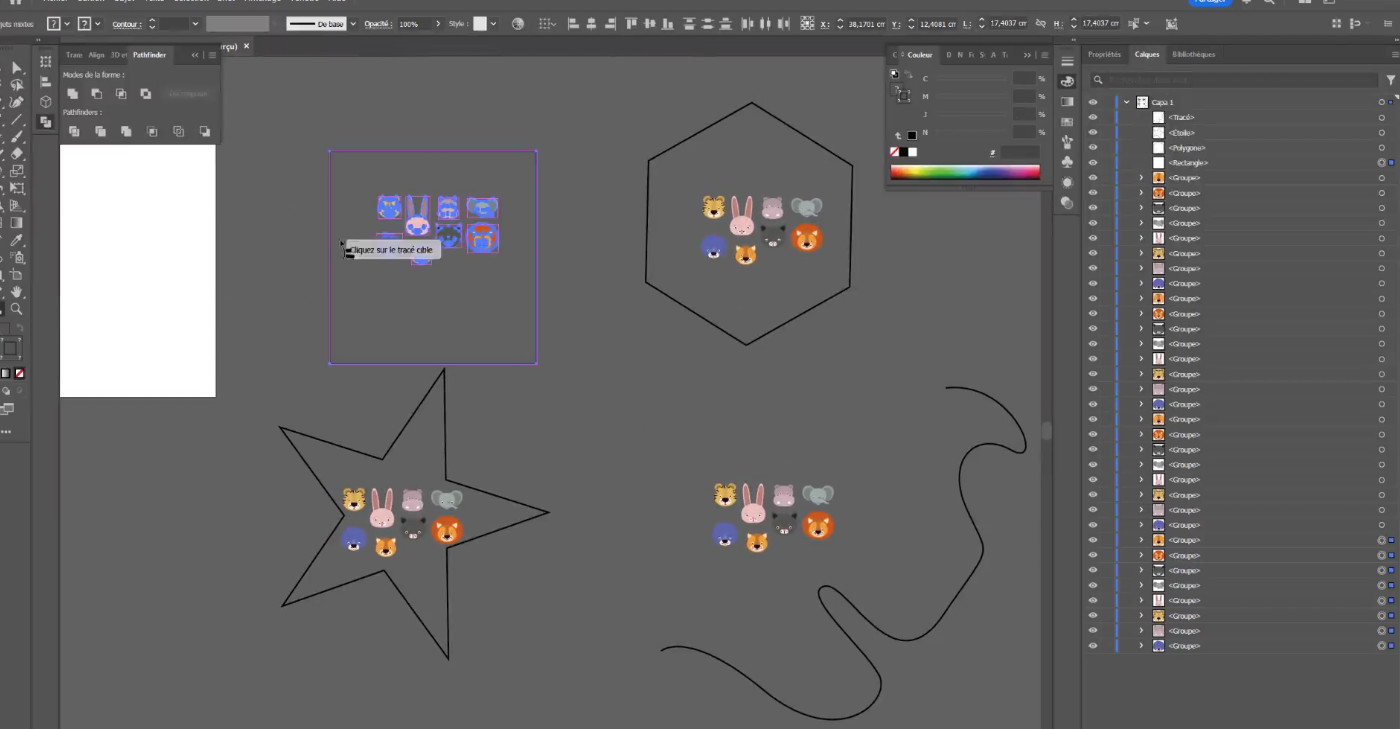Click the Opacité label link
This screenshot has width=1400, height=729.
click(x=378, y=24)
